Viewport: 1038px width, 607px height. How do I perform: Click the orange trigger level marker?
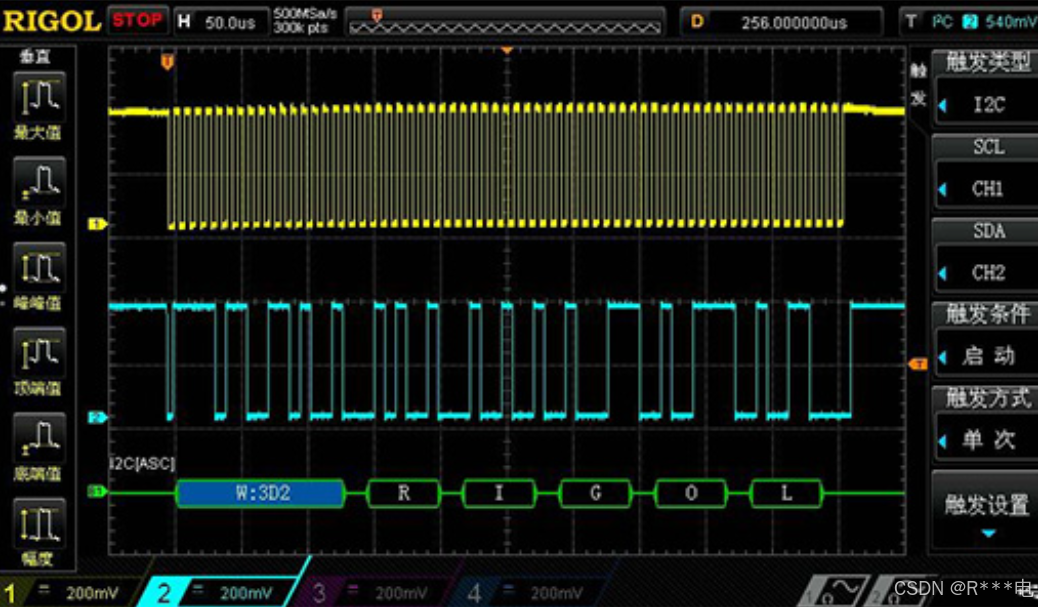918,364
